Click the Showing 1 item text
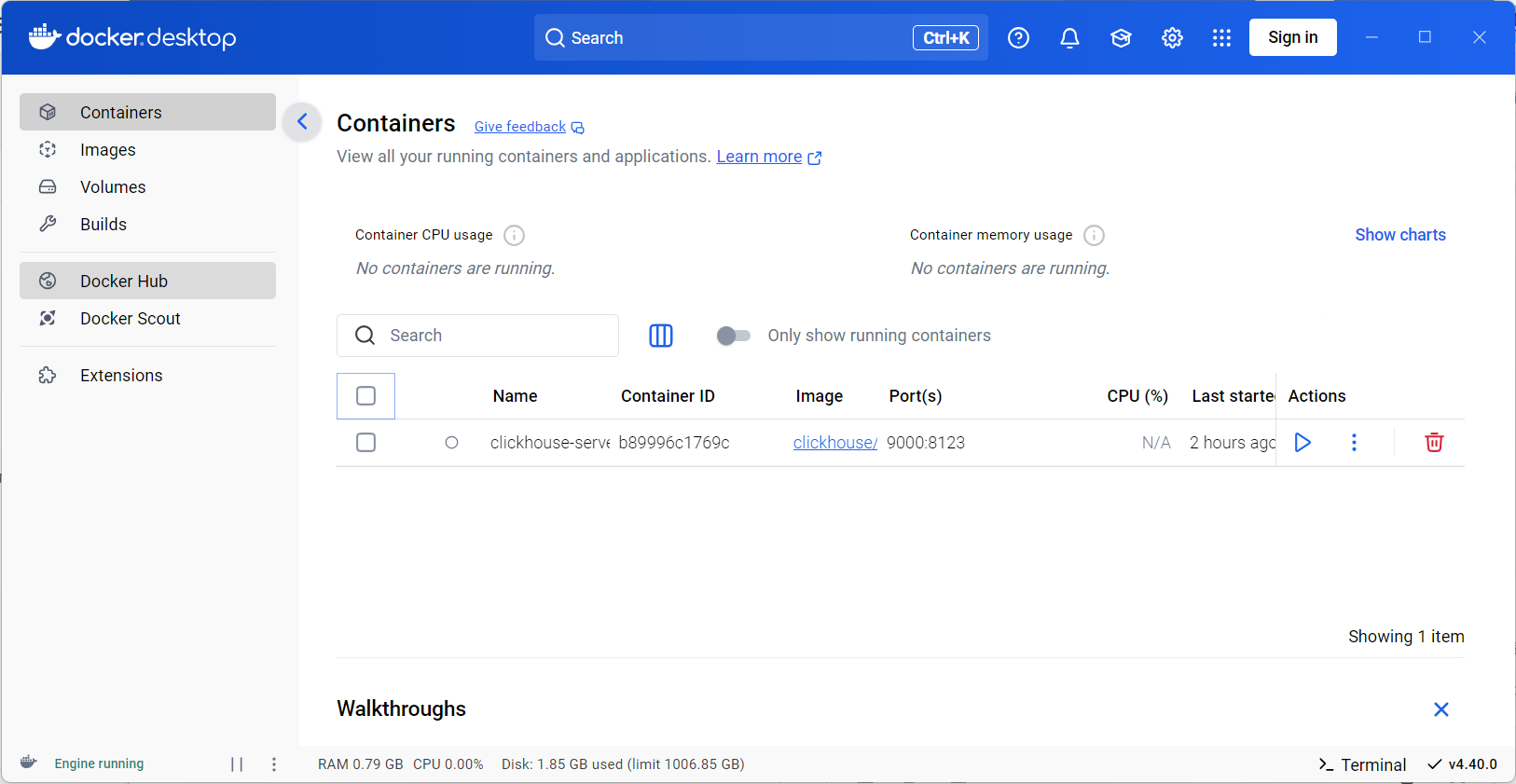The image size is (1516, 784). (x=1406, y=637)
